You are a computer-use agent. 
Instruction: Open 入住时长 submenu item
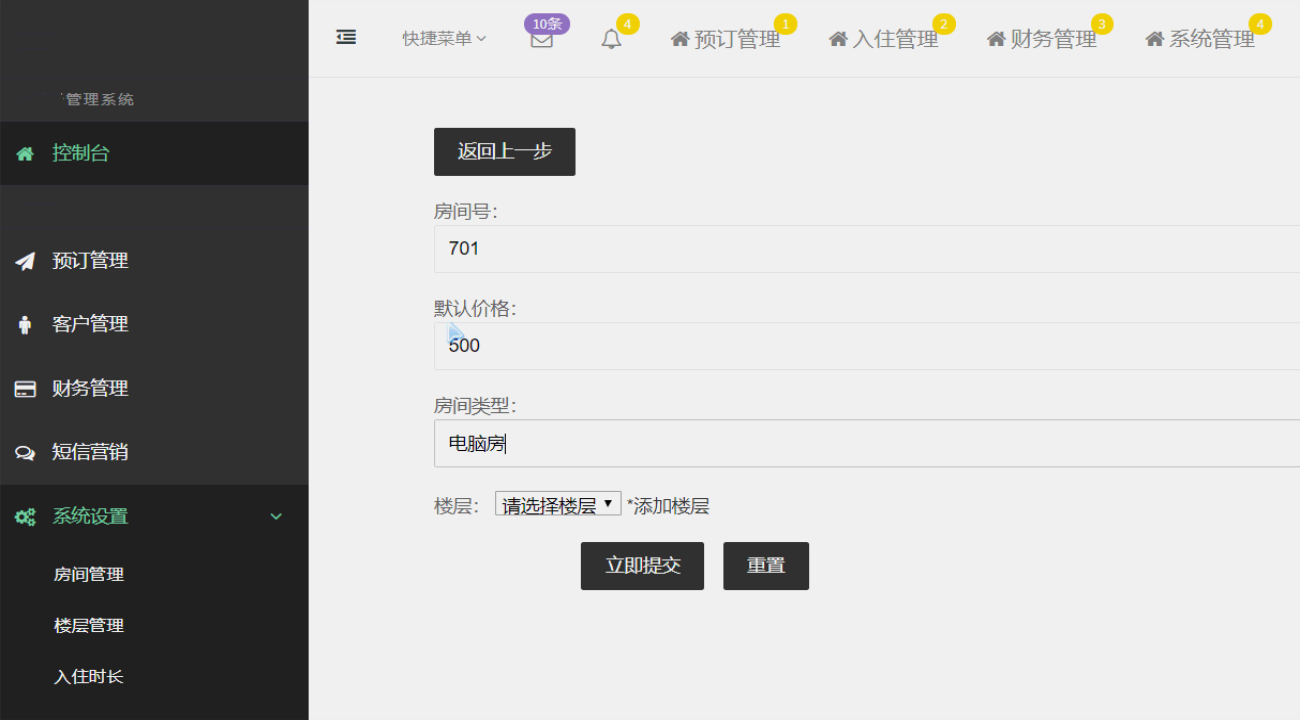pyautogui.click(x=89, y=677)
